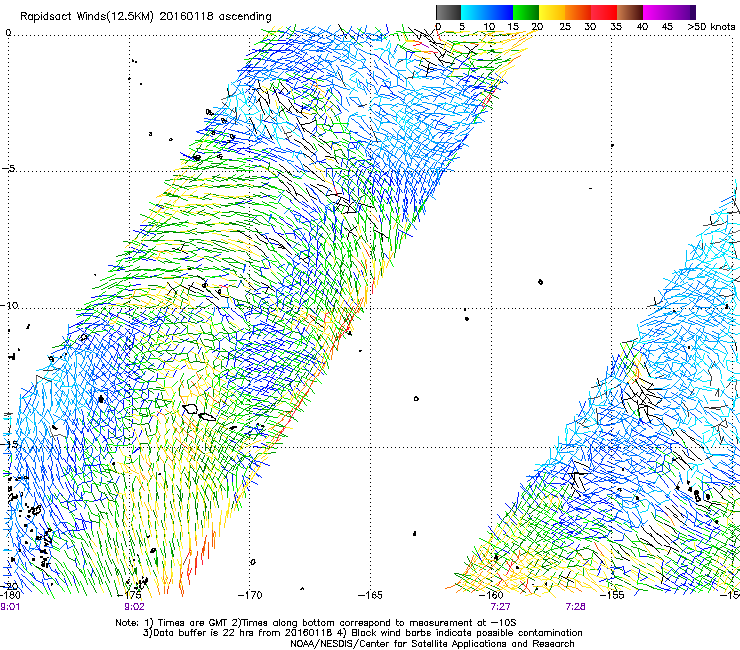Click the '-165' longitude label
The height and width of the screenshot is (650, 740).
pyautogui.click(x=370, y=595)
